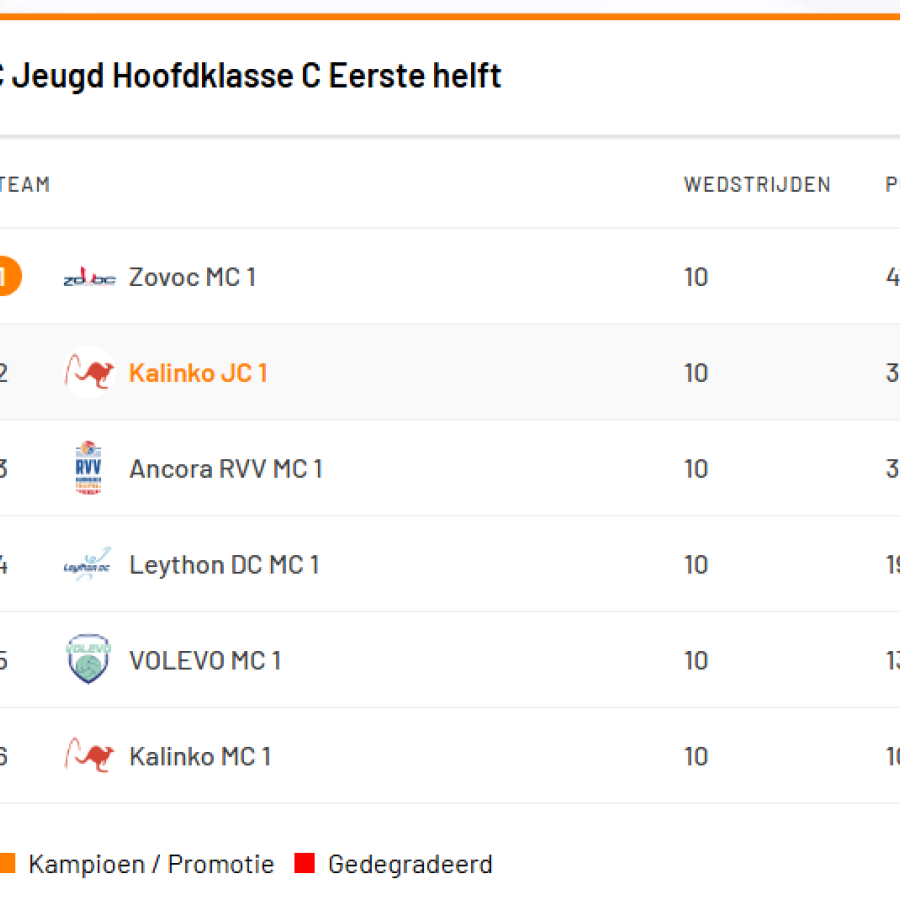Sort by the TEAM column header
The image size is (900, 900).
pos(25,184)
